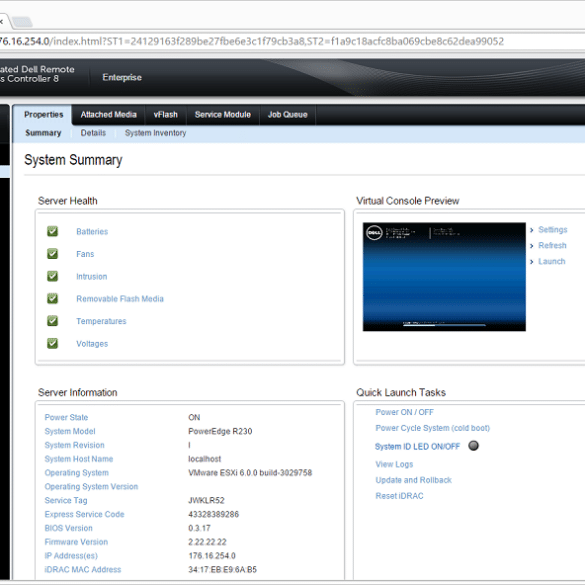Switch to the Service Module tab
The width and height of the screenshot is (585, 585).
(x=223, y=115)
